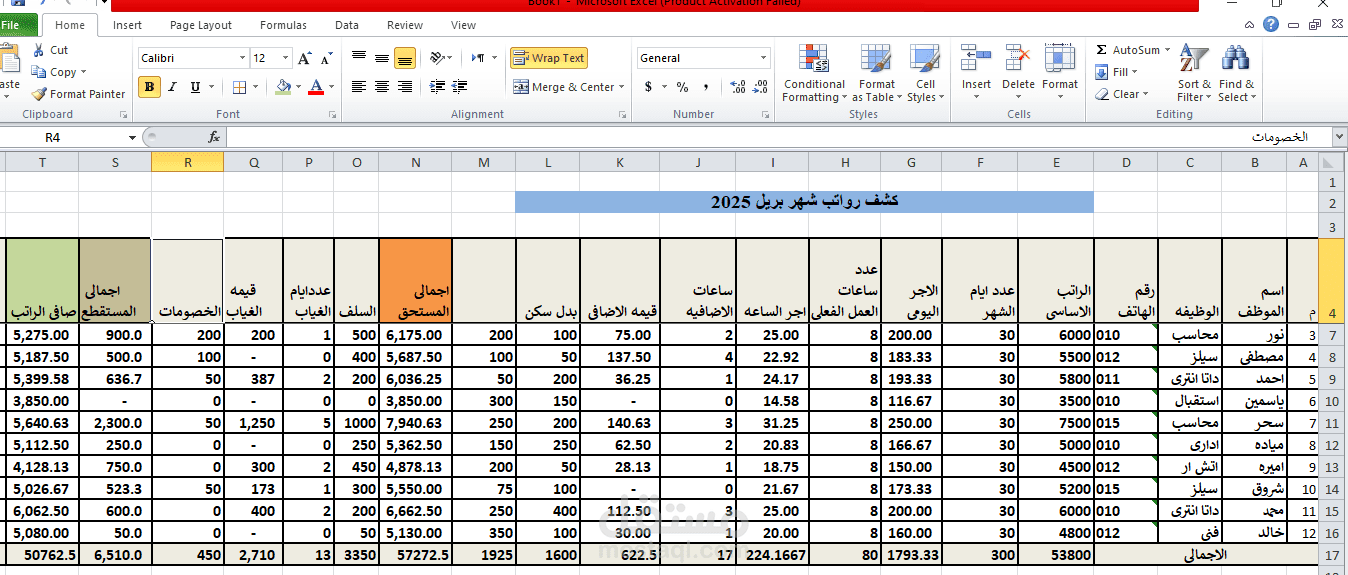
Task: Open Sort & Filter menu
Action: 1194,74
